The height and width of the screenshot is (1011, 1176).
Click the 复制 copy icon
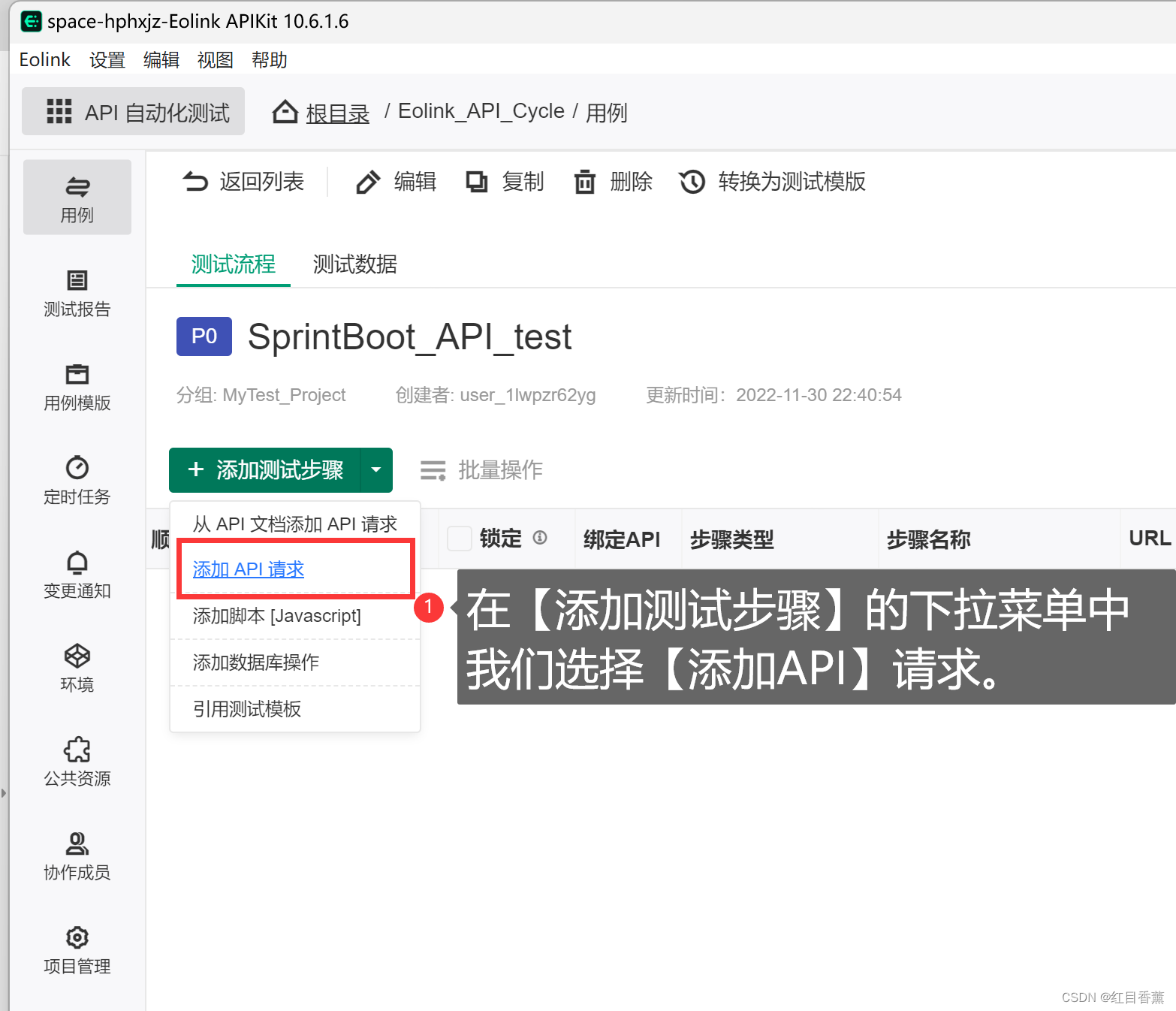[477, 182]
